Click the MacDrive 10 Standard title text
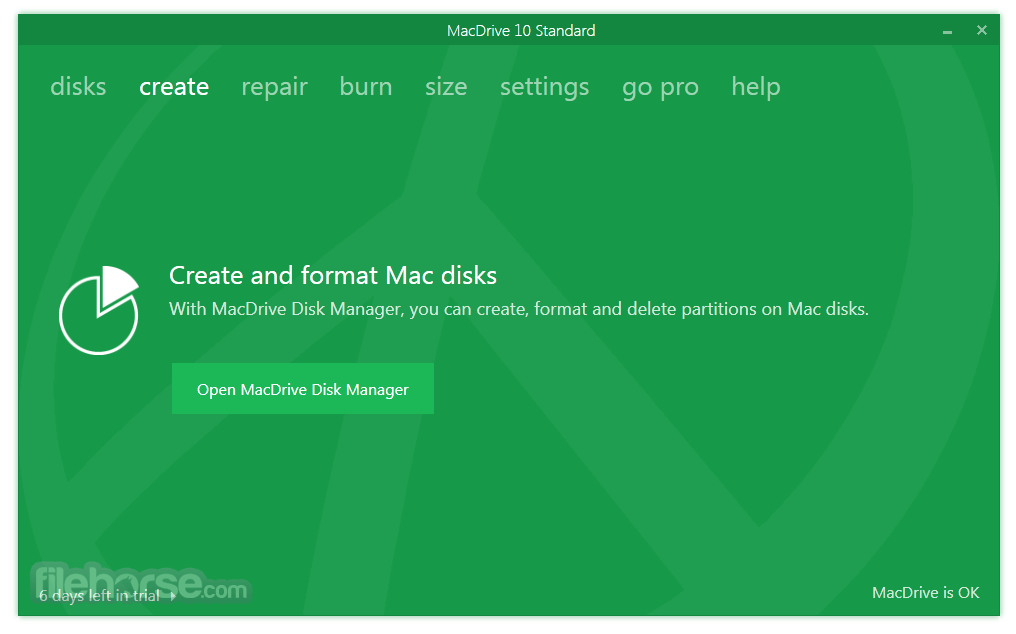 521,30
